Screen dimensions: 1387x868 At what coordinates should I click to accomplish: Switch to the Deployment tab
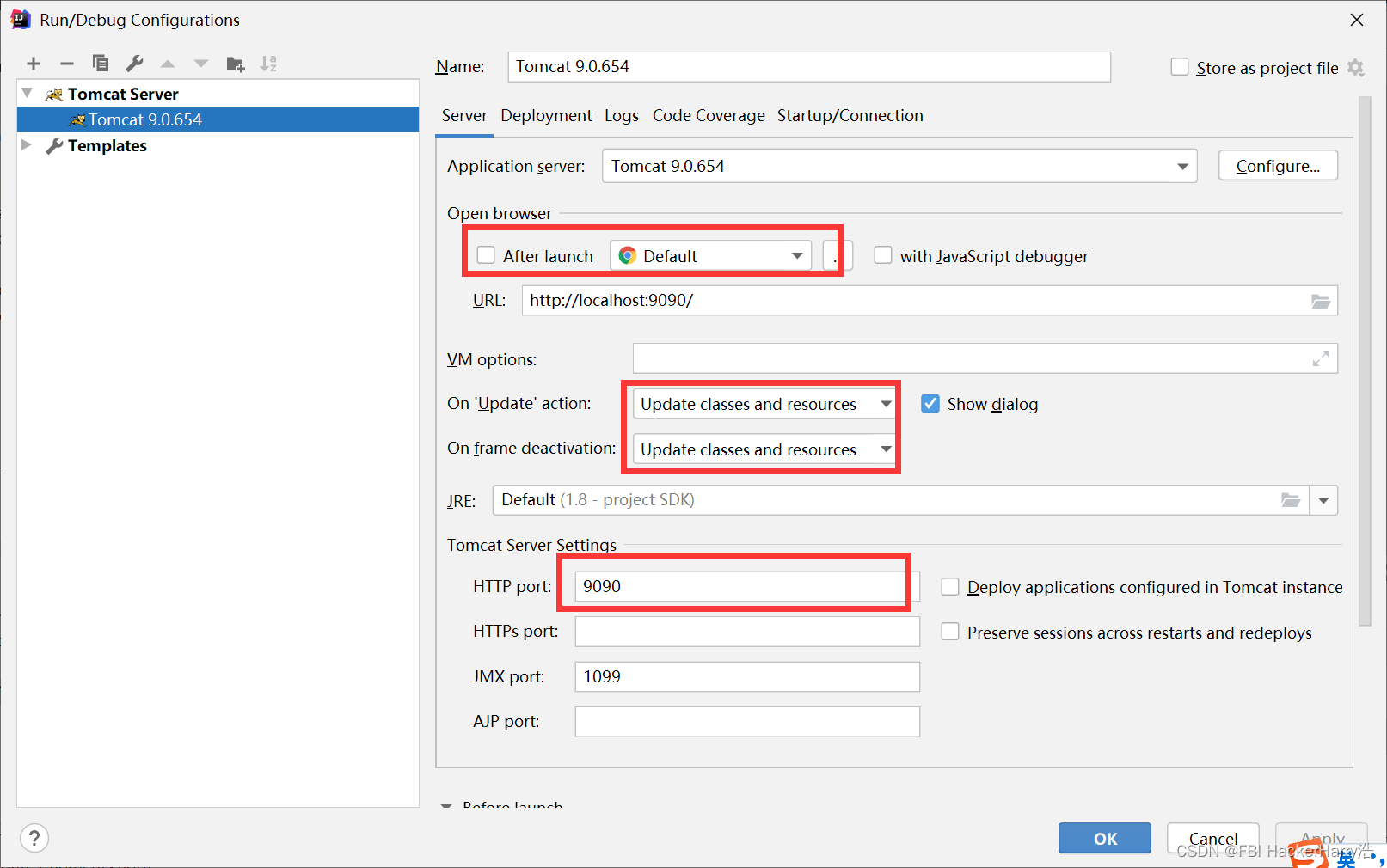click(x=546, y=115)
